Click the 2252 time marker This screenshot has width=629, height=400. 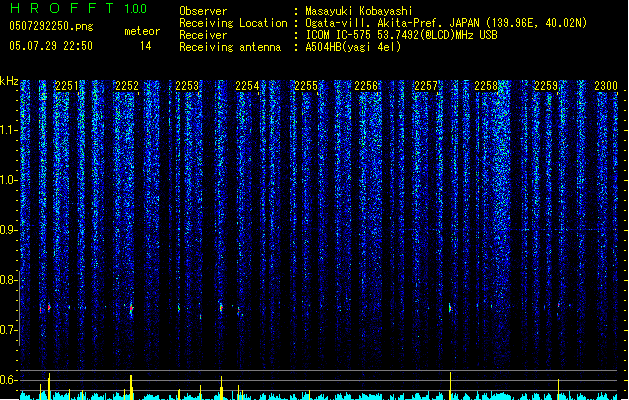(127, 86)
